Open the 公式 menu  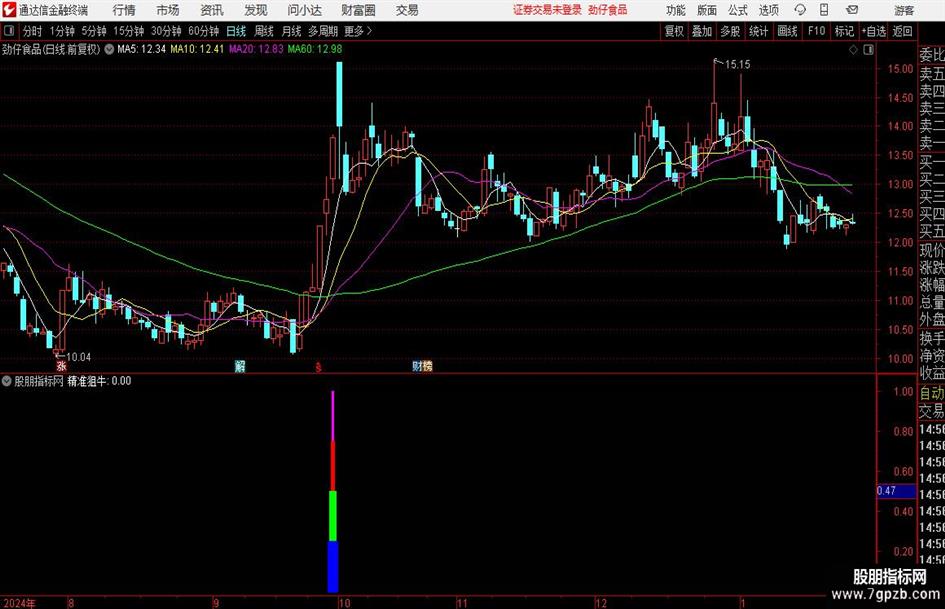[738, 10]
